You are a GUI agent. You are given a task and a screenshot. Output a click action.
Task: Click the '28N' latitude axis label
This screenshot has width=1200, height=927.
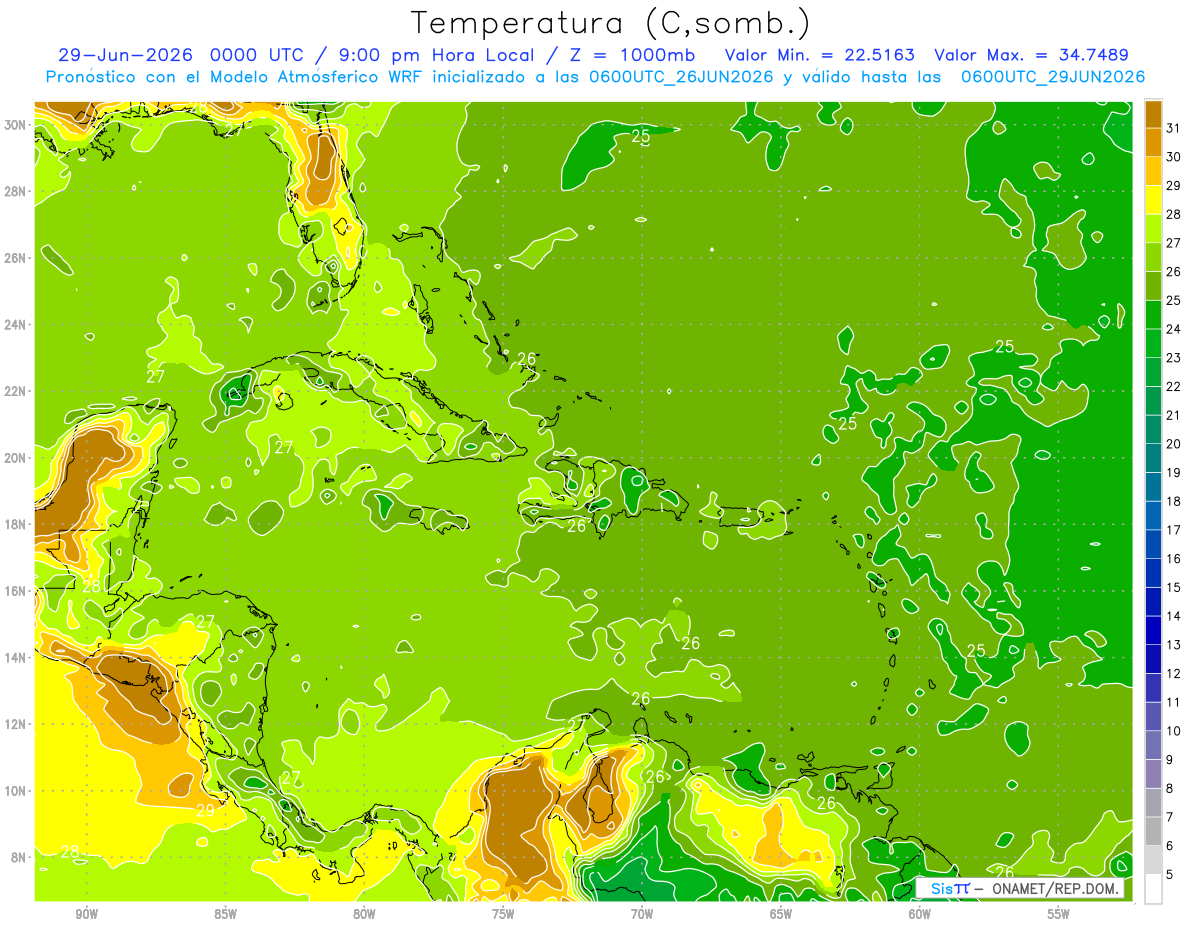[x=16, y=191]
